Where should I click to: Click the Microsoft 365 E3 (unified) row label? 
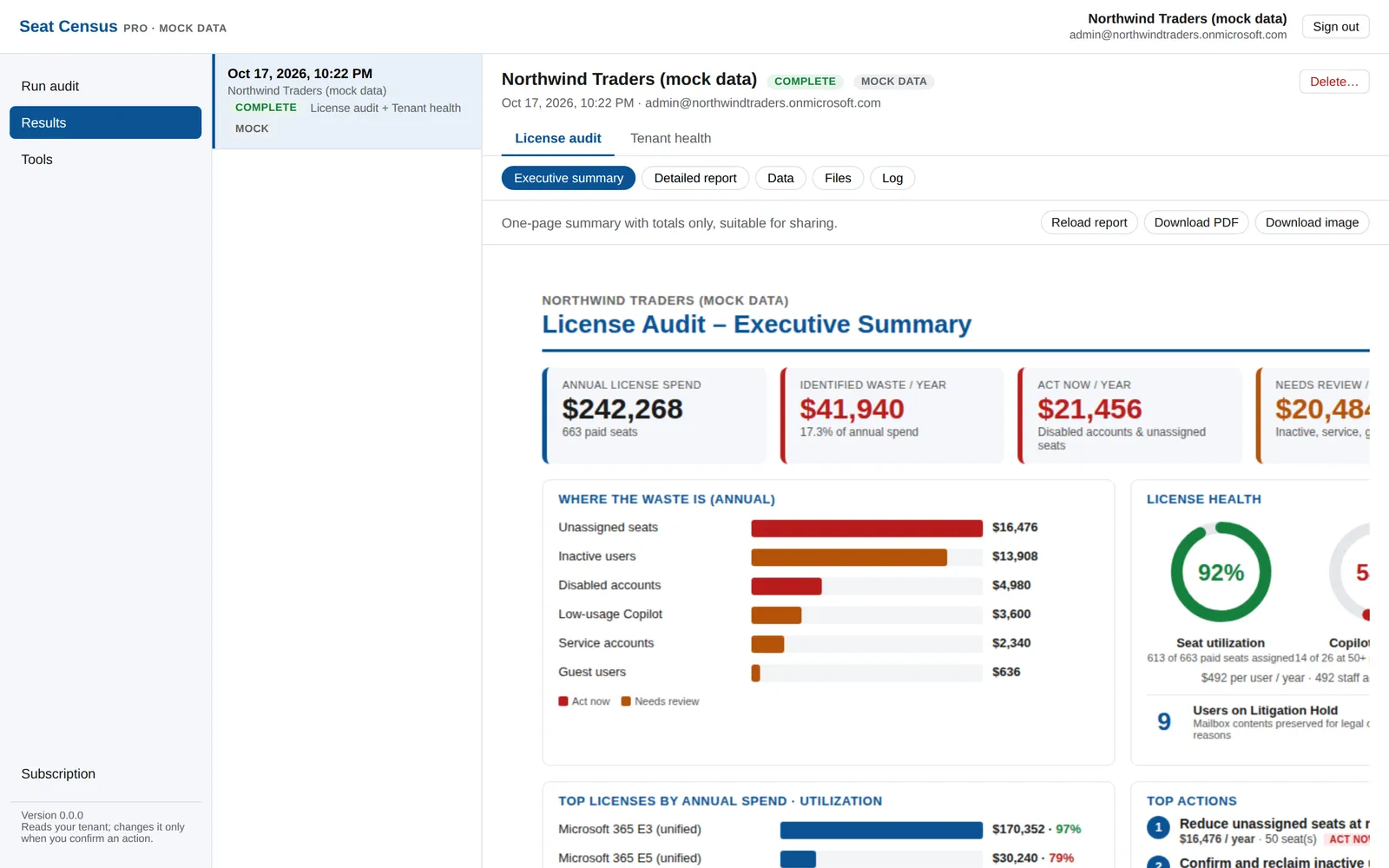coord(629,829)
